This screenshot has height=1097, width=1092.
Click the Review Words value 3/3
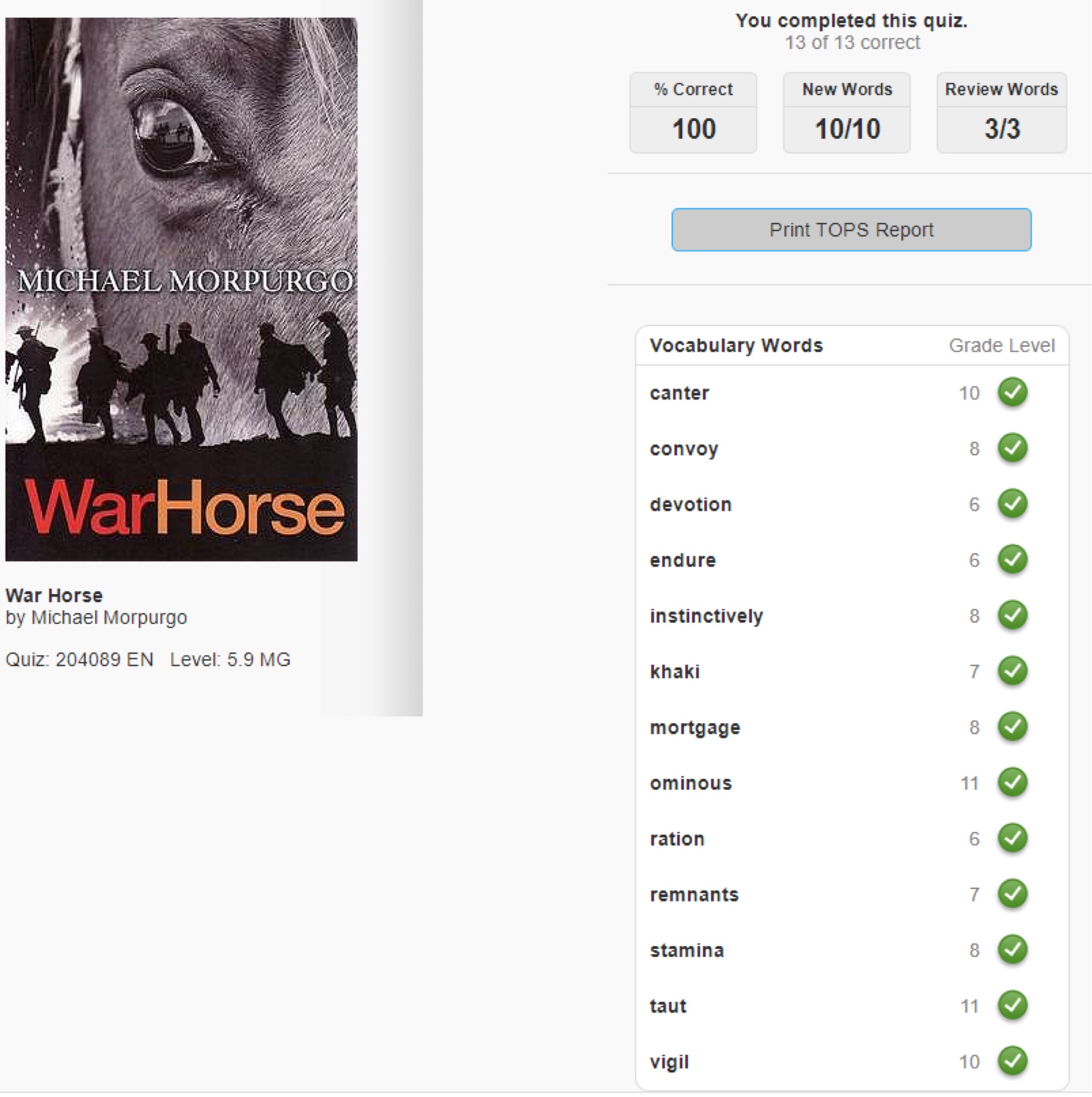(1002, 129)
